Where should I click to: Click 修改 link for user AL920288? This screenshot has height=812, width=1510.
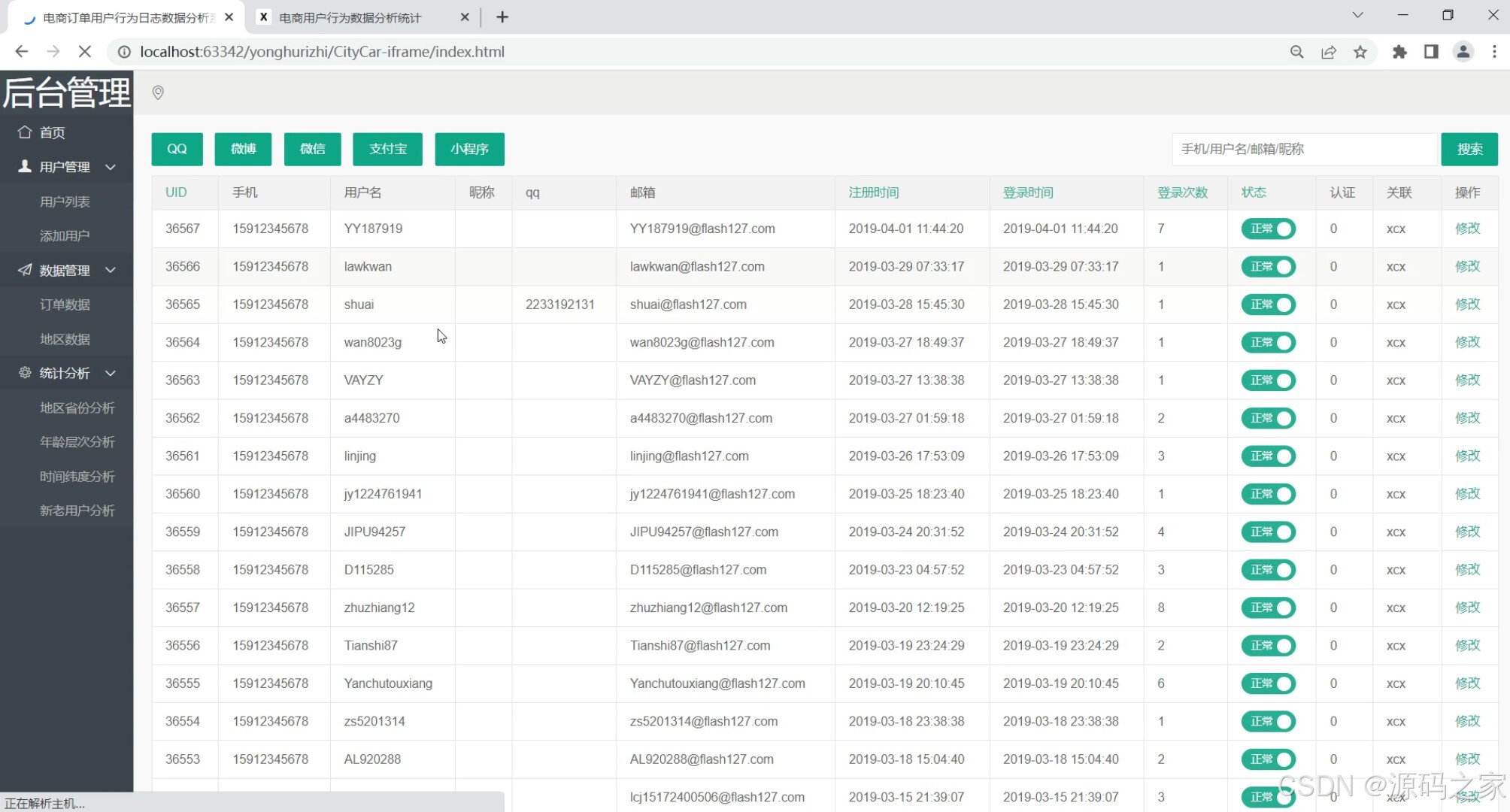[x=1467, y=759]
